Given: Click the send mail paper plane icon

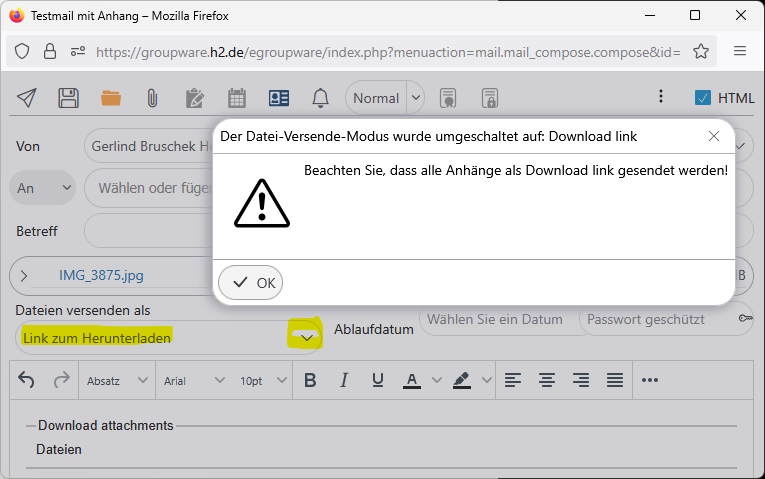Looking at the screenshot, I should click(27, 98).
